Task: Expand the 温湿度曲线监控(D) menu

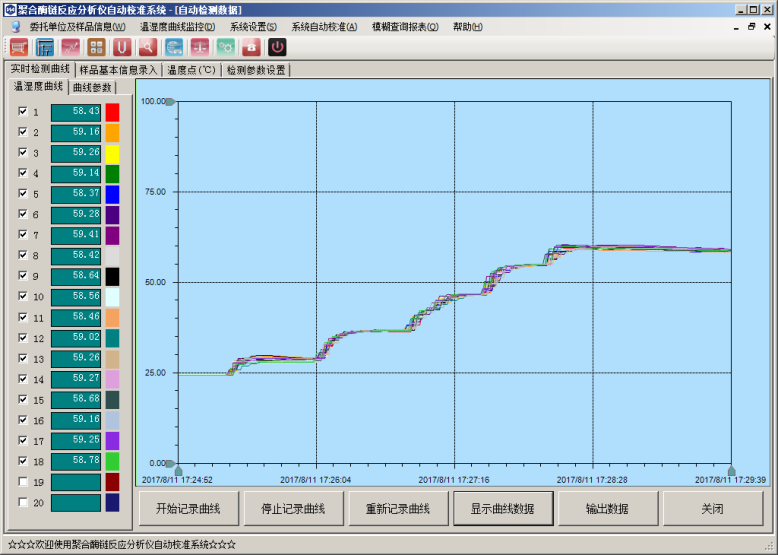Action: [177, 27]
